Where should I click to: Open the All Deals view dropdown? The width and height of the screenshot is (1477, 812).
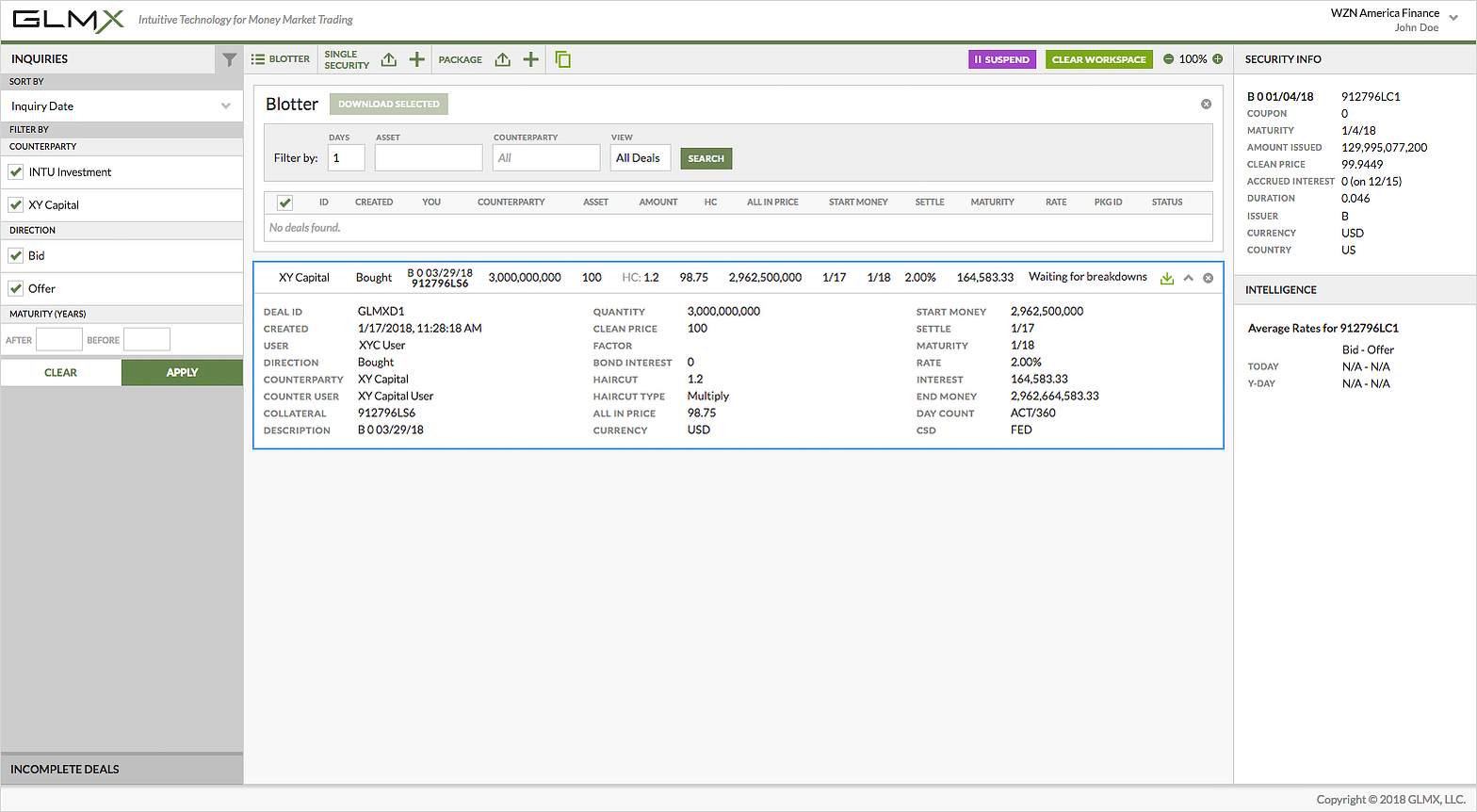(641, 158)
